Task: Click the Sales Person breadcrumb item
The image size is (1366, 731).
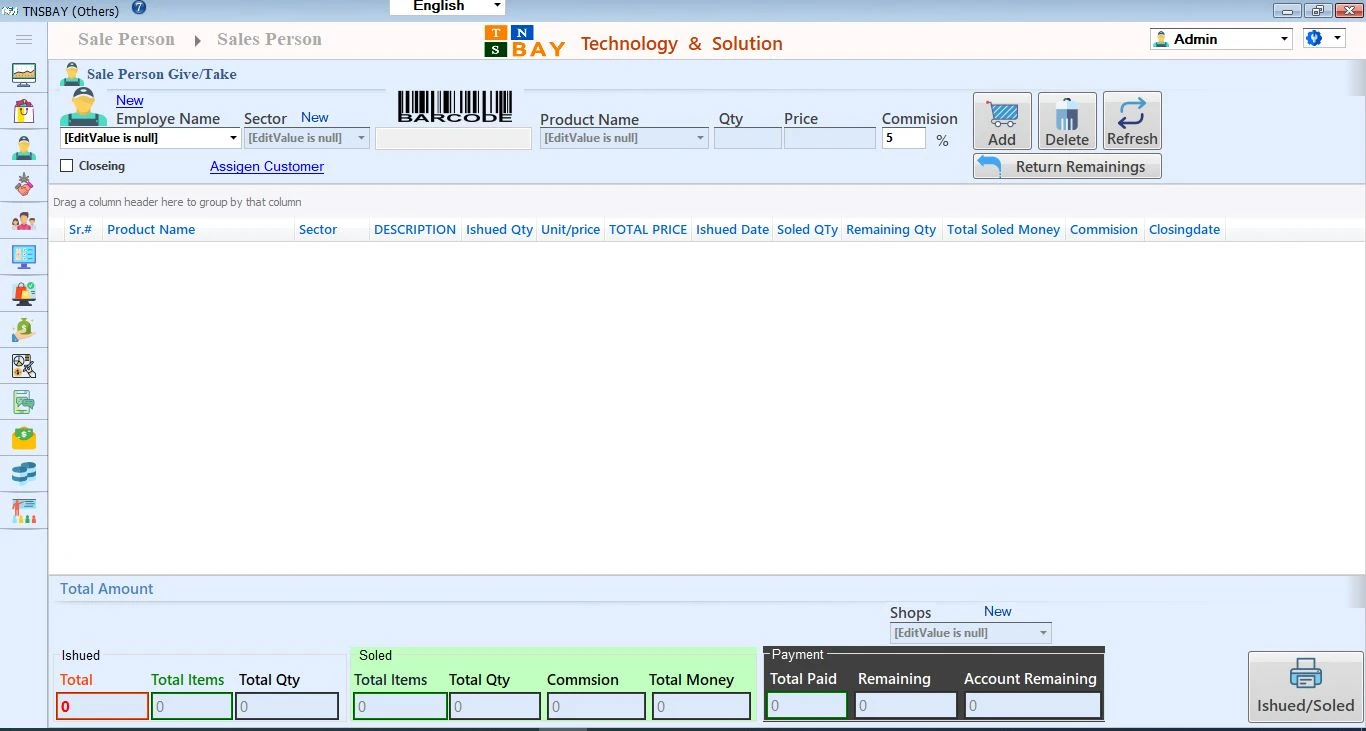Action: point(269,39)
